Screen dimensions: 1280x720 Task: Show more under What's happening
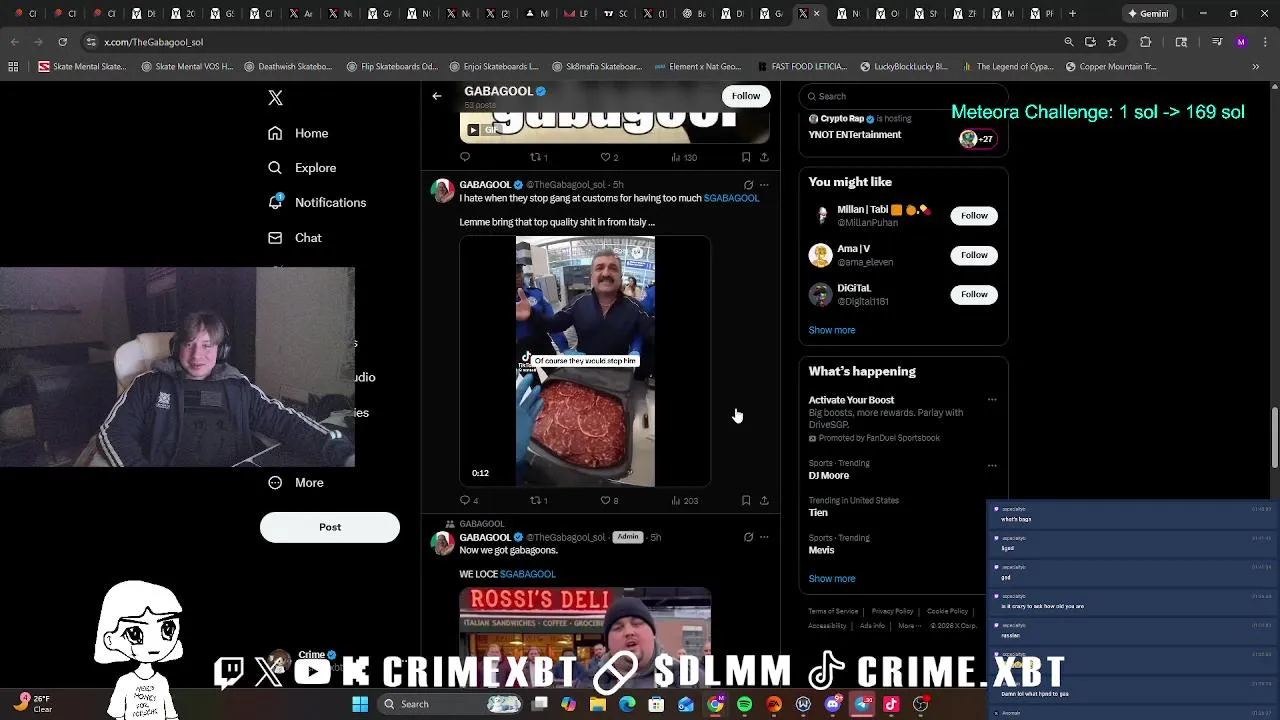click(x=832, y=578)
